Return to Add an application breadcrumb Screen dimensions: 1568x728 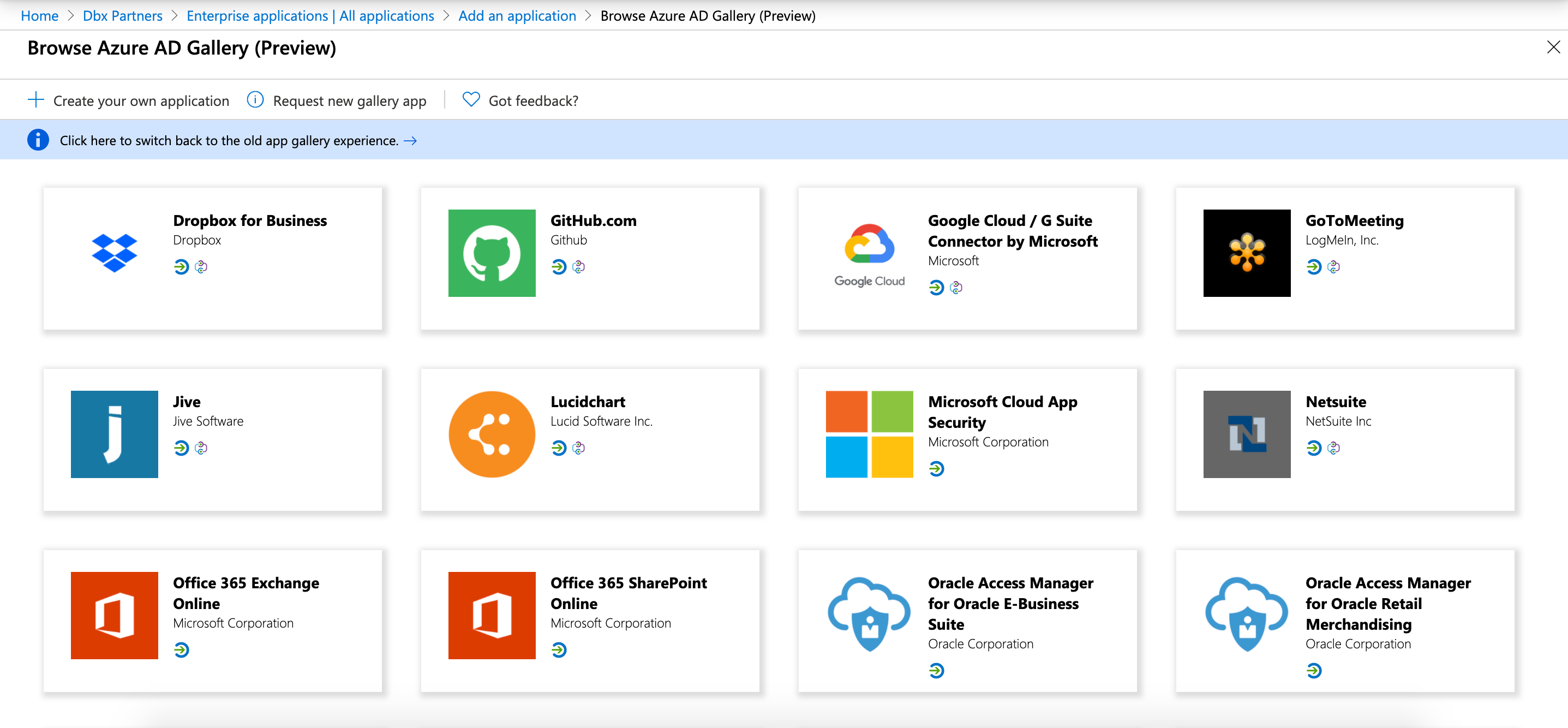517,16
